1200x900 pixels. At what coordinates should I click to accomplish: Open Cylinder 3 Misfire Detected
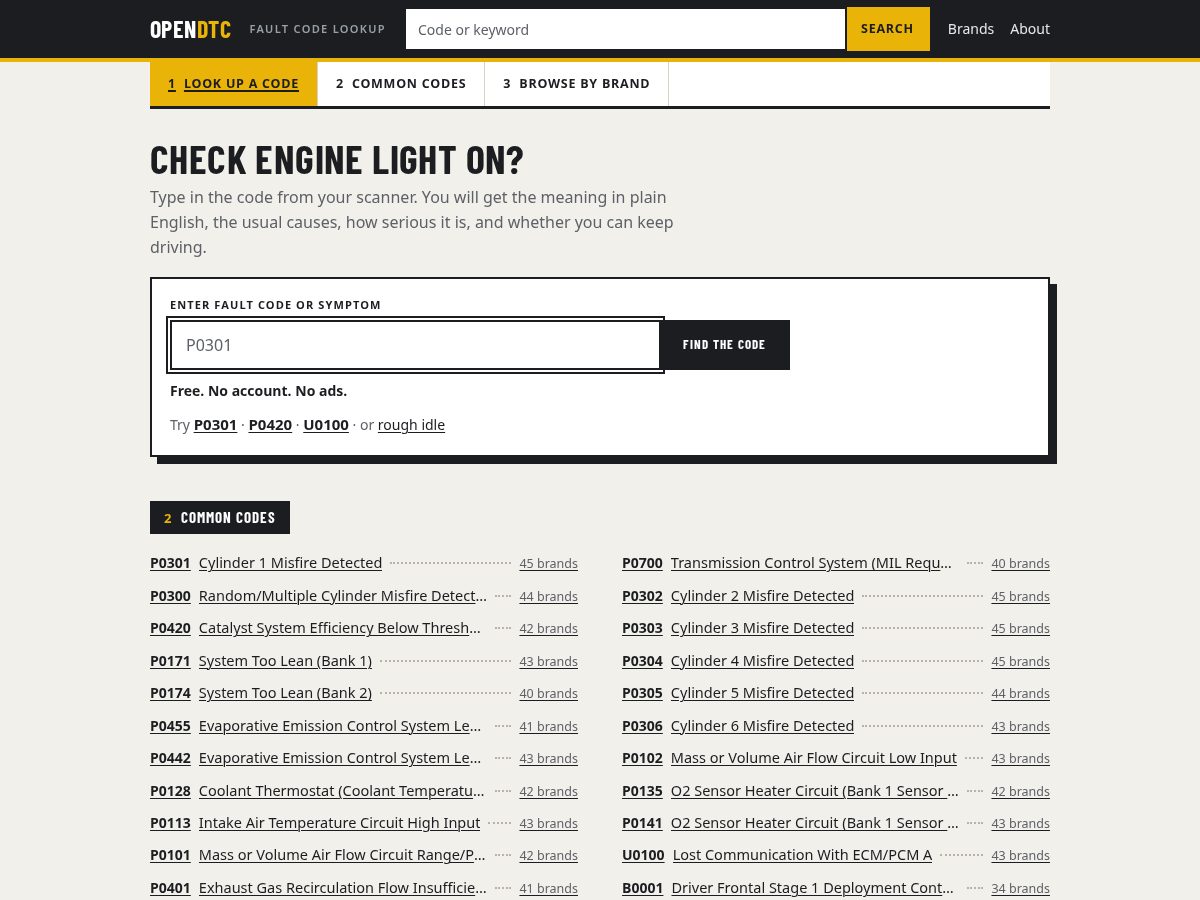point(762,628)
